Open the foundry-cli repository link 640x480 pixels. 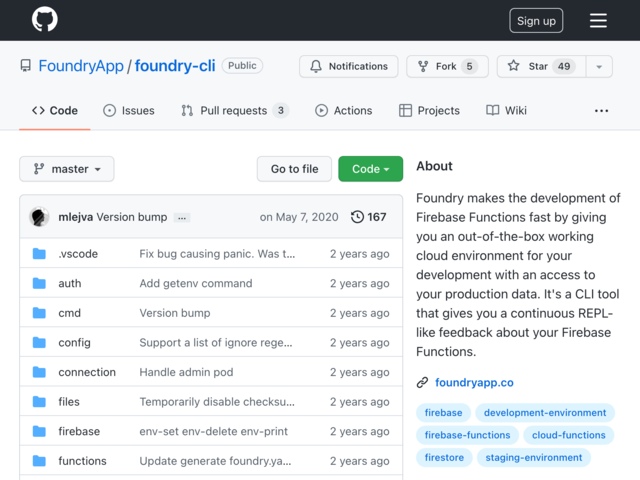click(x=175, y=66)
